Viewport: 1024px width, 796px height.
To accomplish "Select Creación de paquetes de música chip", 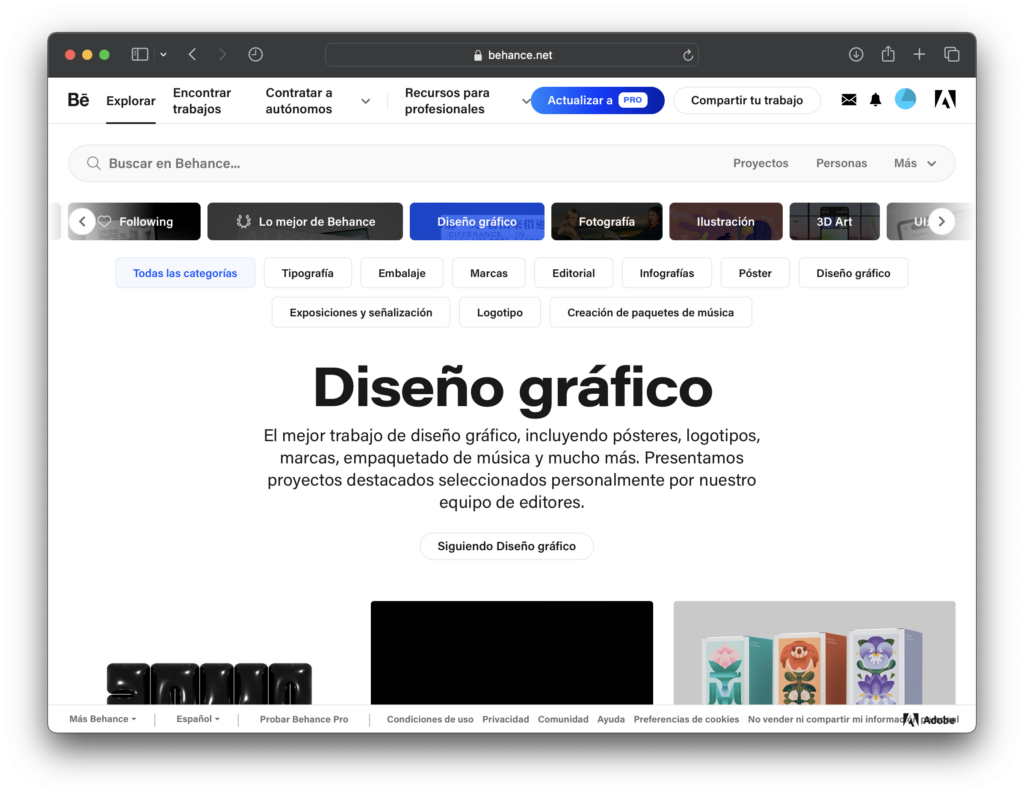I will click(650, 312).
